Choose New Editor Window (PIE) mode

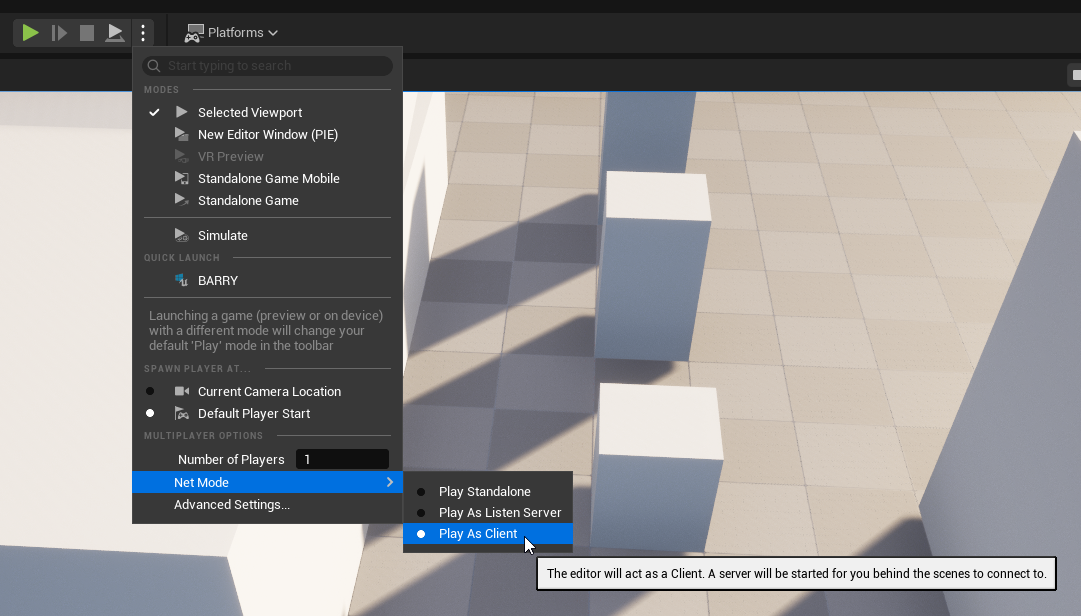(268, 135)
